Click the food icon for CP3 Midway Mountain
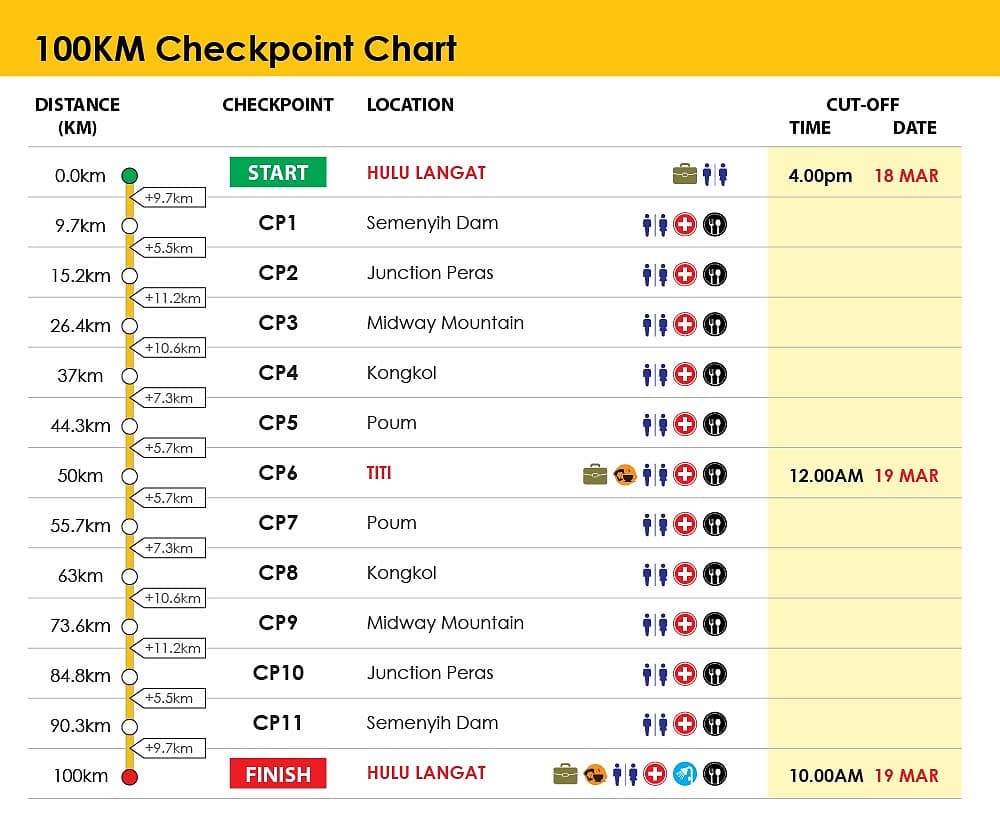The height and width of the screenshot is (819, 1000). [715, 325]
